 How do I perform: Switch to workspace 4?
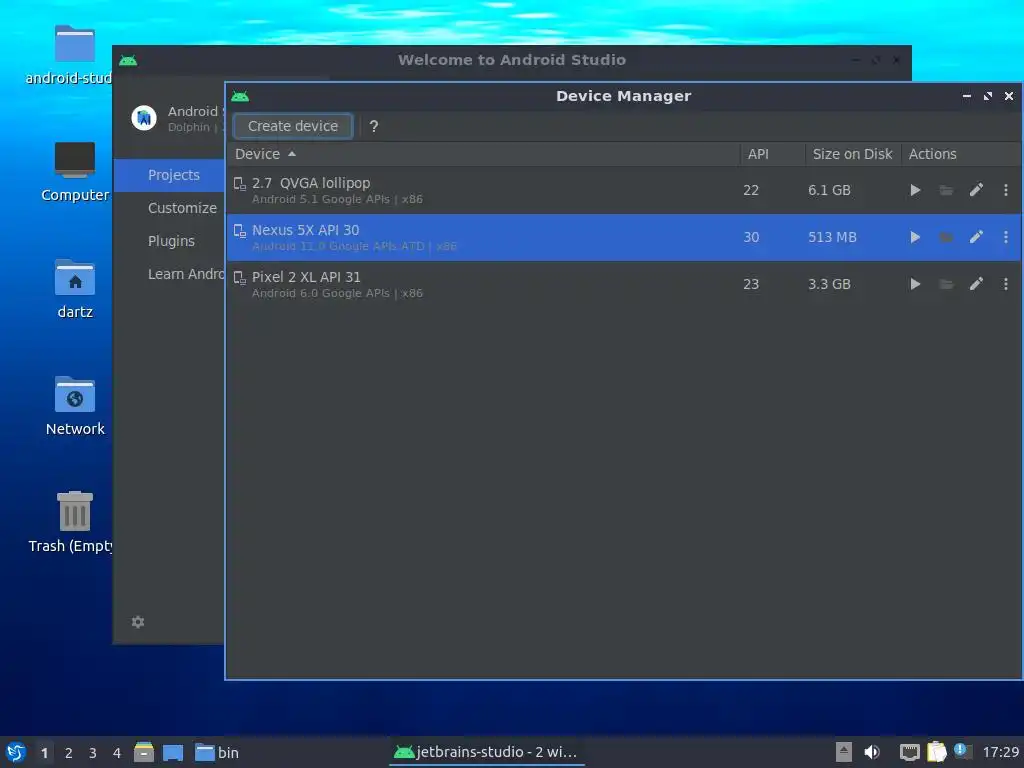pyautogui.click(x=117, y=753)
